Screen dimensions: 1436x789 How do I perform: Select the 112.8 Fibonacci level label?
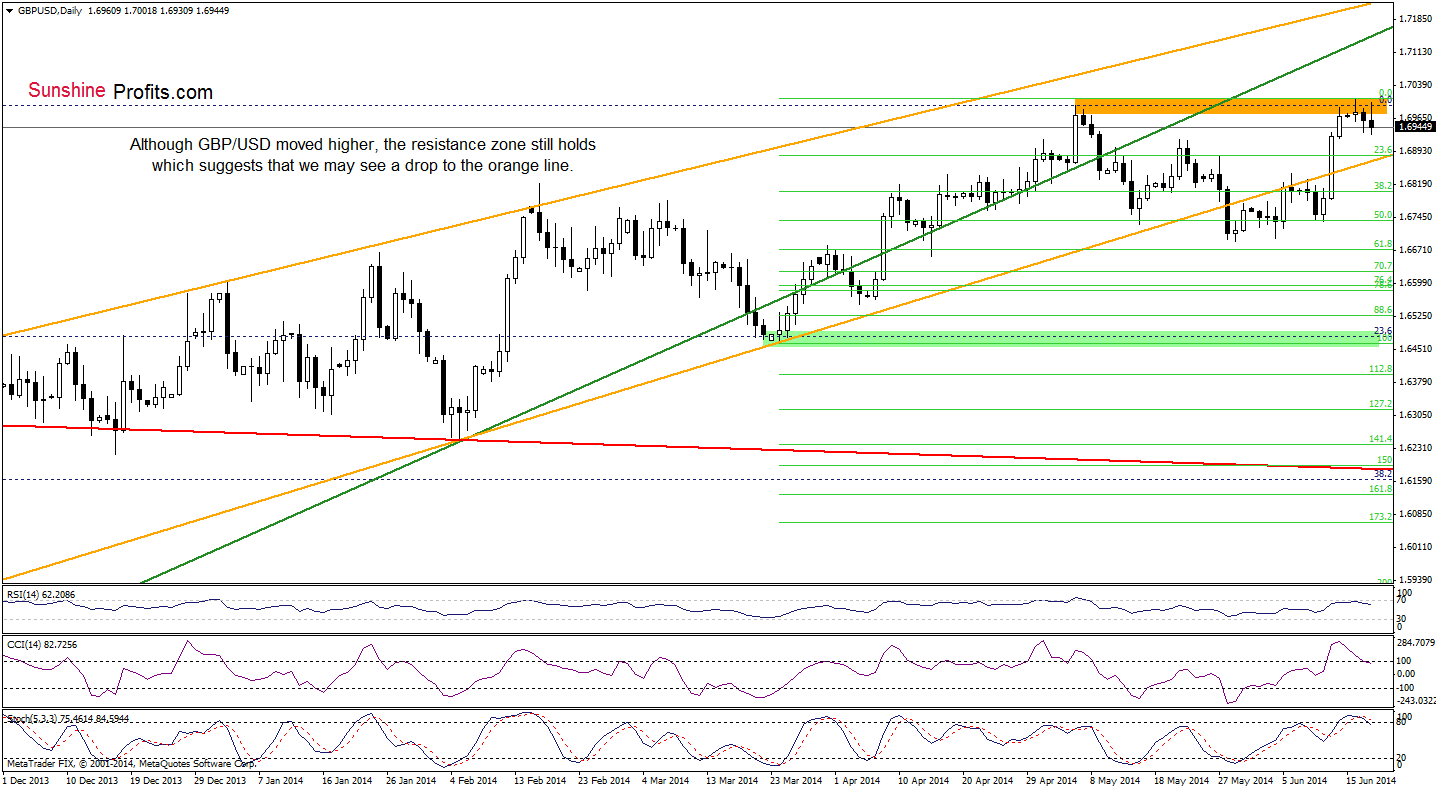tap(1381, 369)
